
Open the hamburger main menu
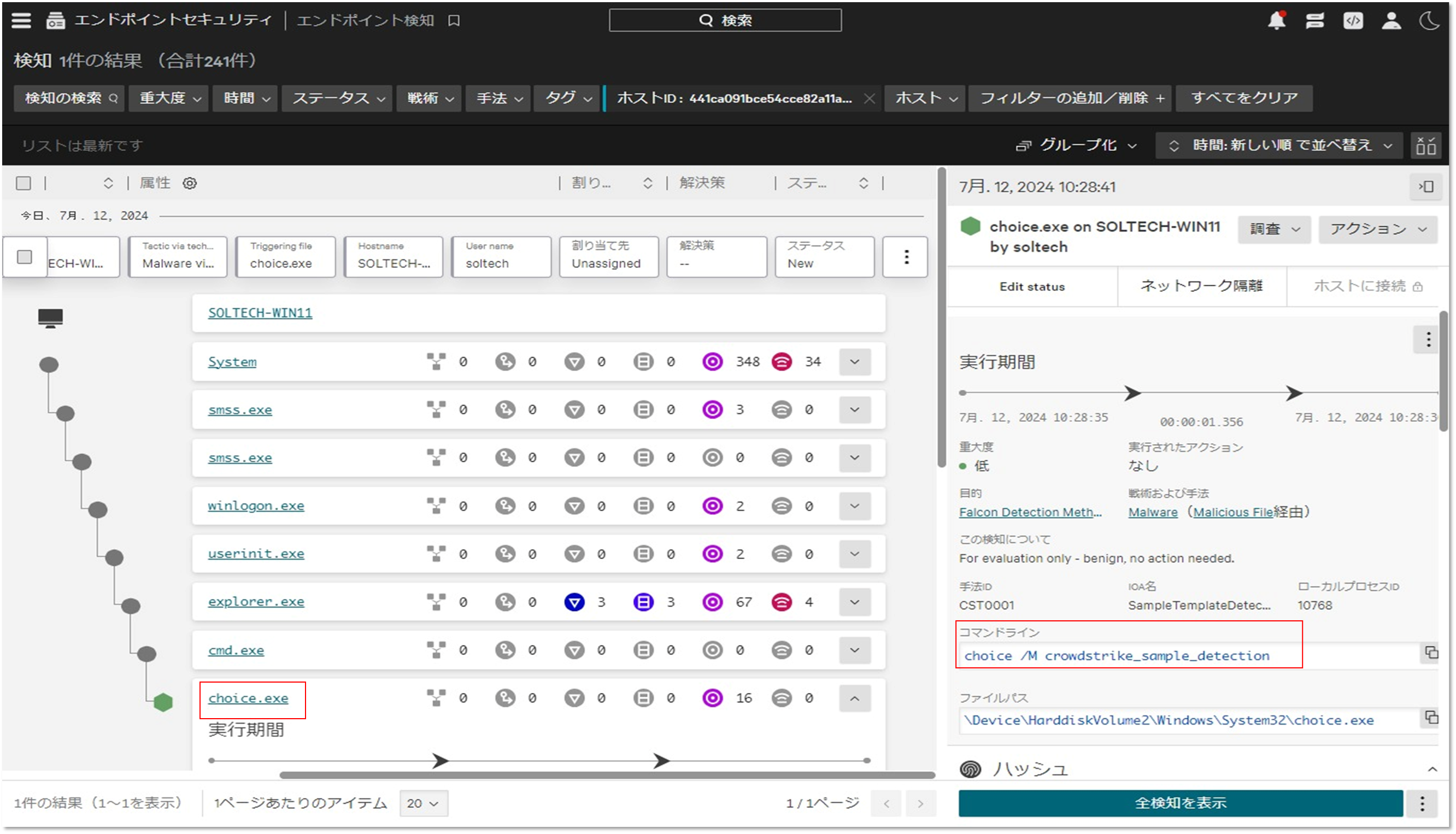(x=21, y=21)
